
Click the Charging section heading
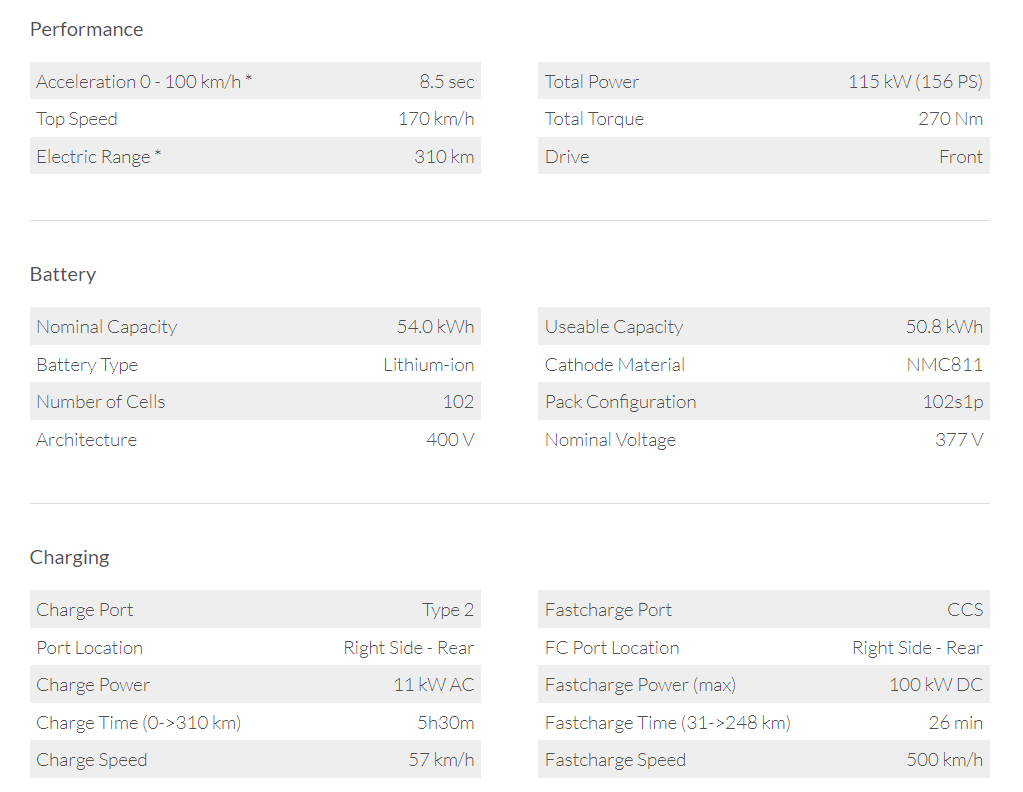coord(70,557)
